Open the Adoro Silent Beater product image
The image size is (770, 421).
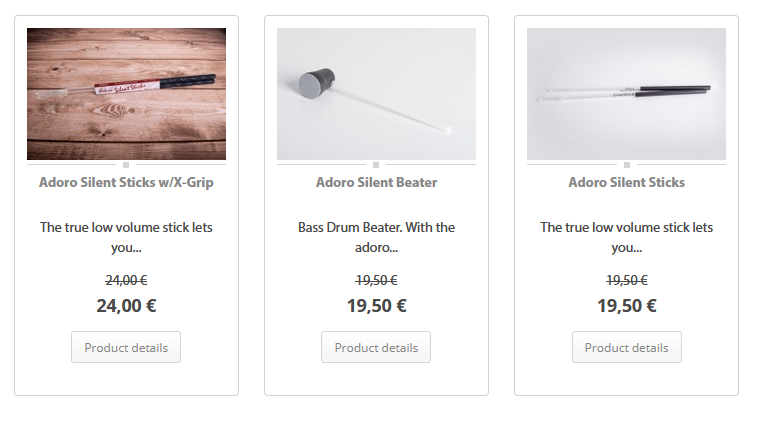376,93
